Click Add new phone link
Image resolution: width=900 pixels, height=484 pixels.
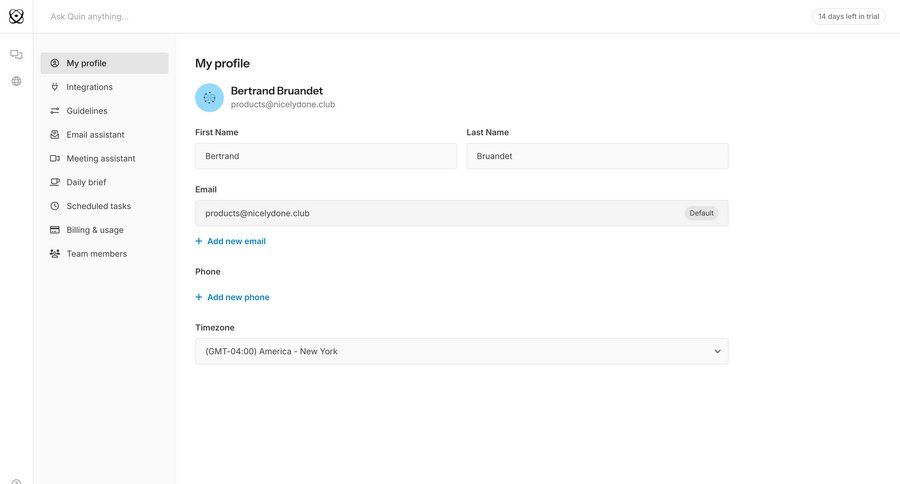click(x=238, y=297)
